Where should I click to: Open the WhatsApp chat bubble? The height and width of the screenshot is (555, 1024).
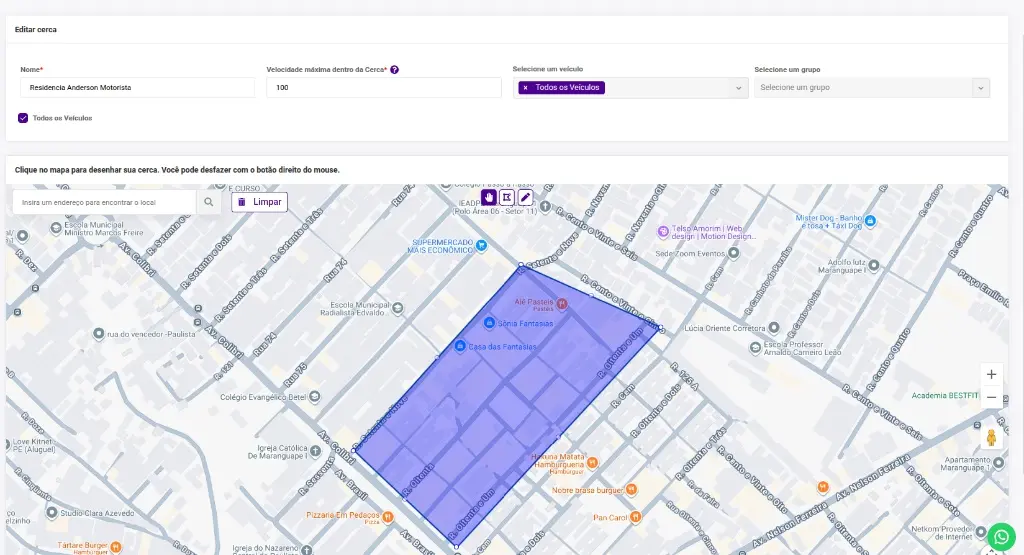(x=1001, y=537)
